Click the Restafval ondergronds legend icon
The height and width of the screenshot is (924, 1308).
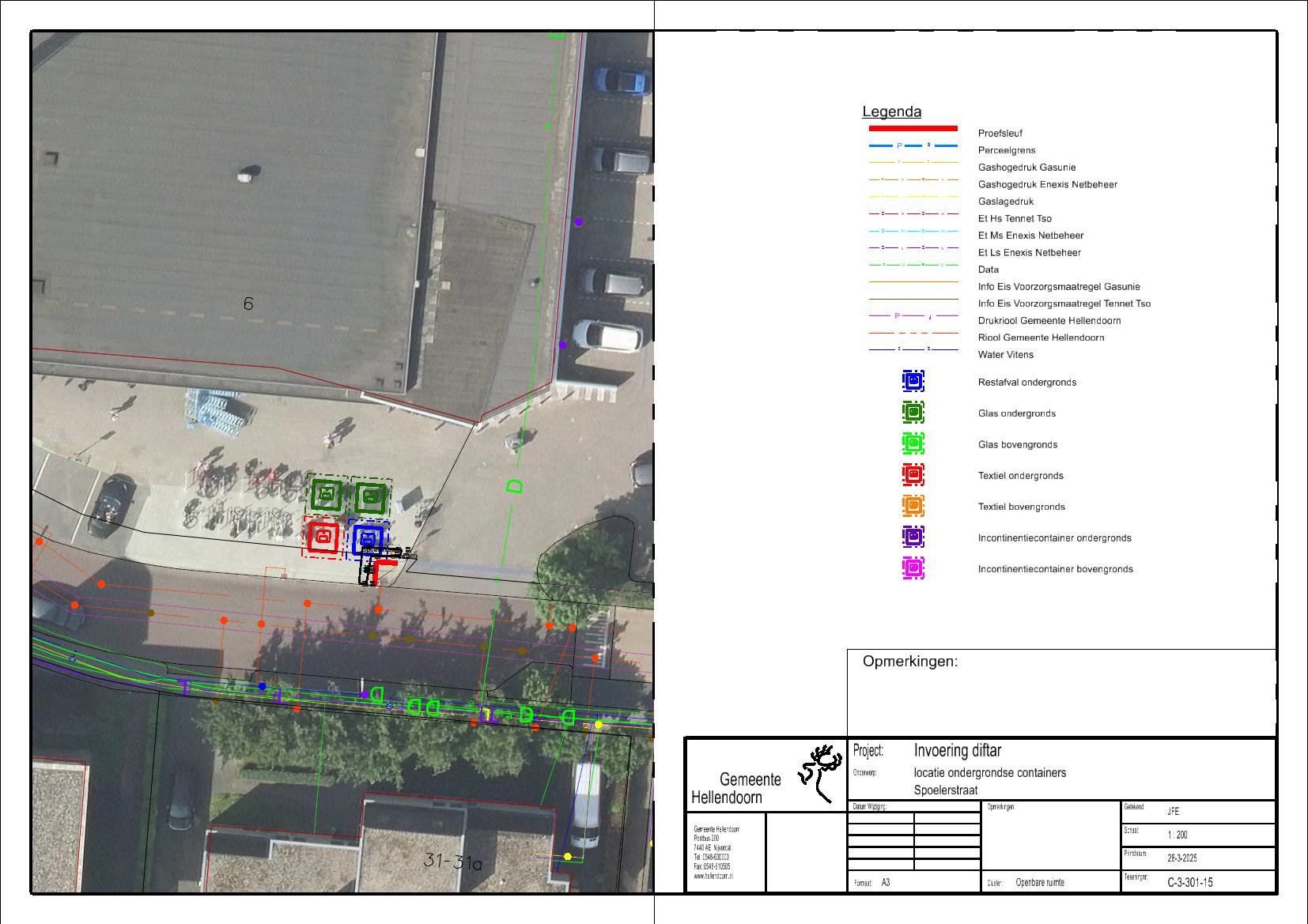(913, 382)
